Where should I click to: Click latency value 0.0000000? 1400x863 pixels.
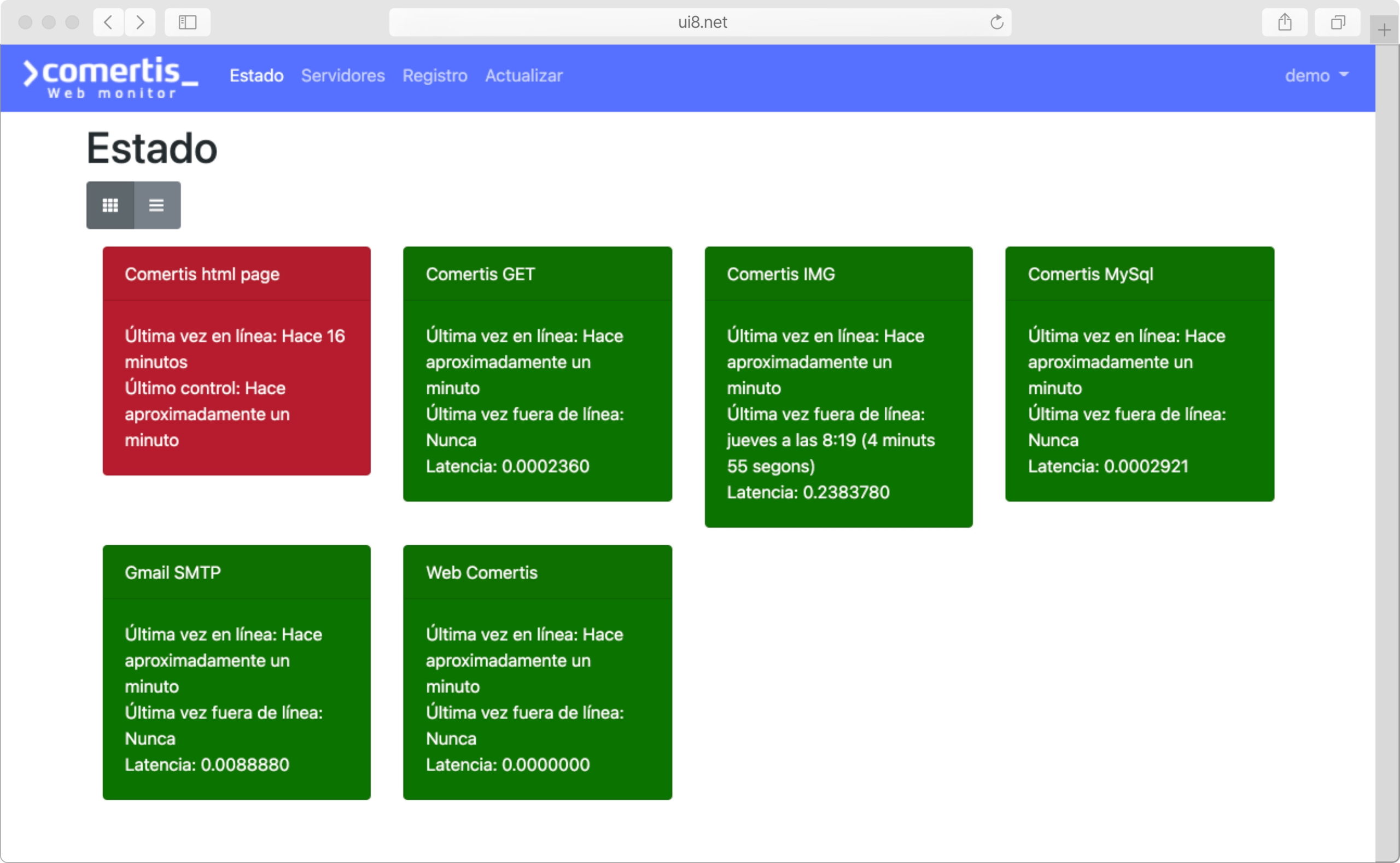(546, 765)
